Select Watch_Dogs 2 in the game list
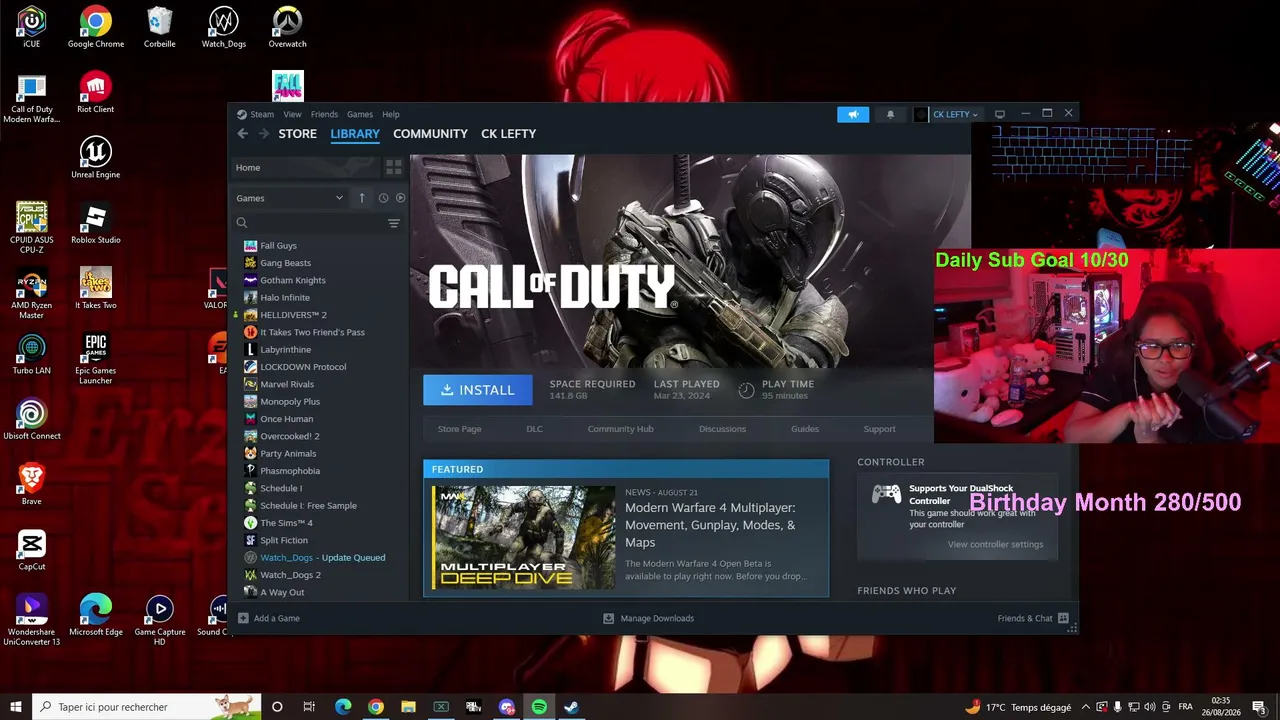 [x=290, y=575]
